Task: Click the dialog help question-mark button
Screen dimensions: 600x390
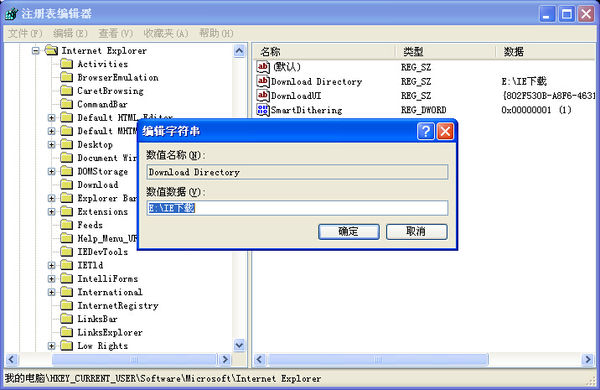Action: pos(426,131)
